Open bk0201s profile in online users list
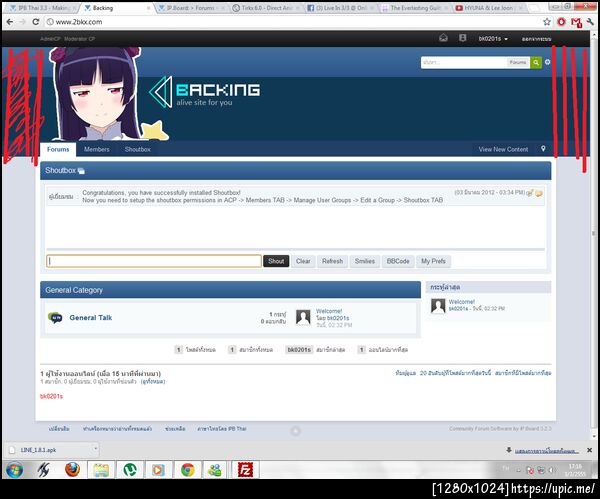The width and height of the screenshot is (600, 499). (x=51, y=396)
